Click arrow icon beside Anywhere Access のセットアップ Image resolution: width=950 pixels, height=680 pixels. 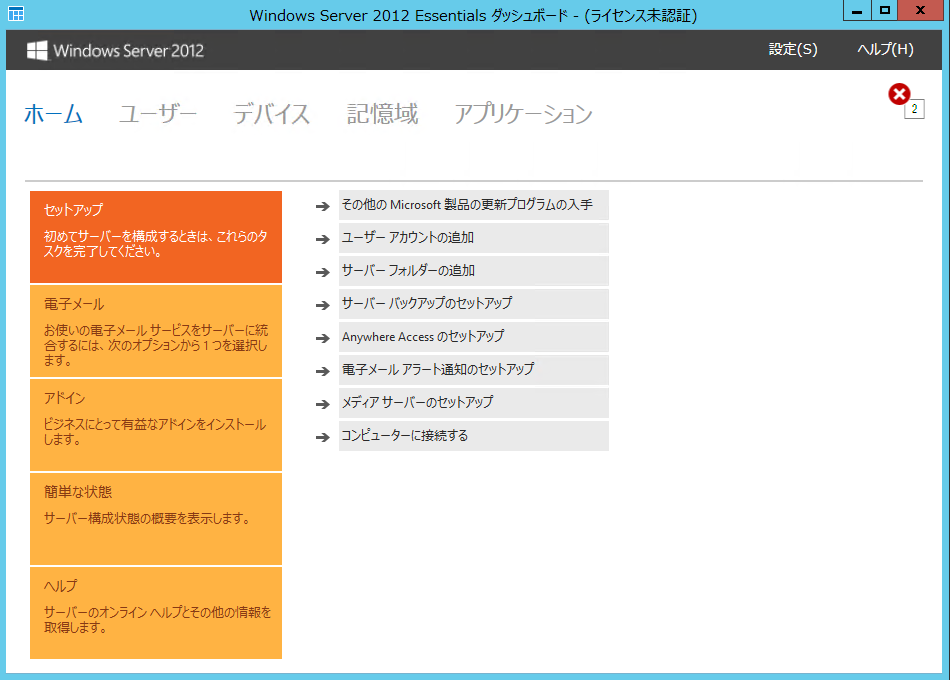coord(322,338)
